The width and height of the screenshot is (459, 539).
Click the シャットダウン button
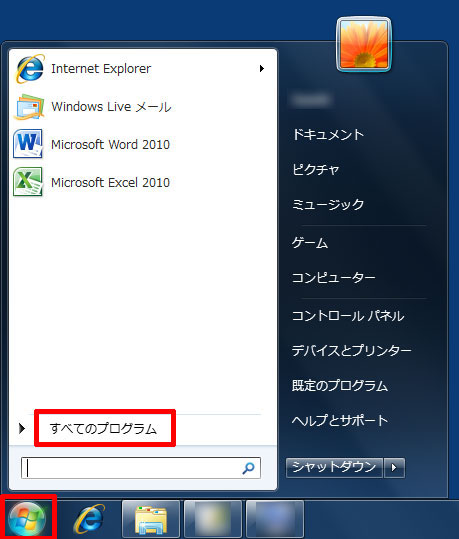tap(334, 468)
